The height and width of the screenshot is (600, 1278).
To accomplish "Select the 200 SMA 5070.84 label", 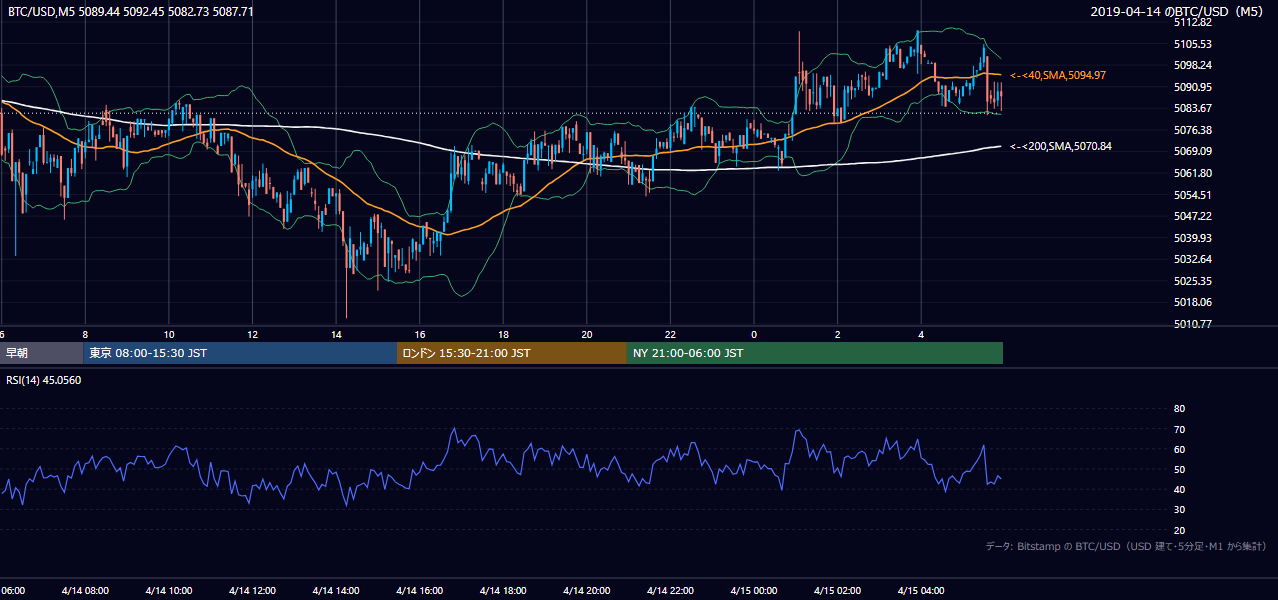I will click(x=1060, y=146).
